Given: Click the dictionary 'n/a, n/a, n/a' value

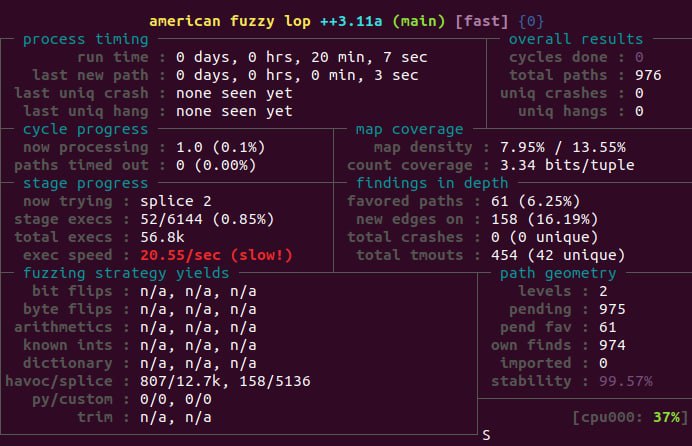Looking at the screenshot, I should (x=198, y=364).
